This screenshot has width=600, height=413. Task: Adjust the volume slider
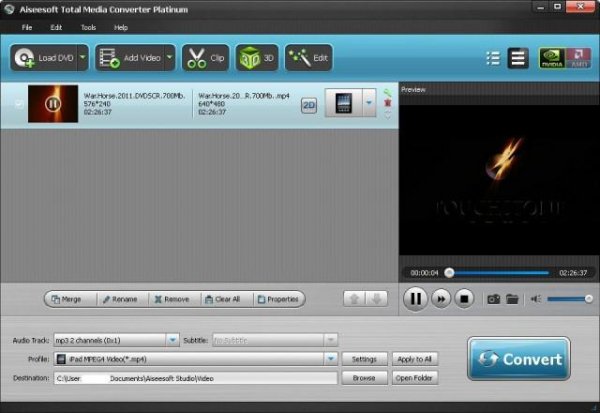(570, 299)
